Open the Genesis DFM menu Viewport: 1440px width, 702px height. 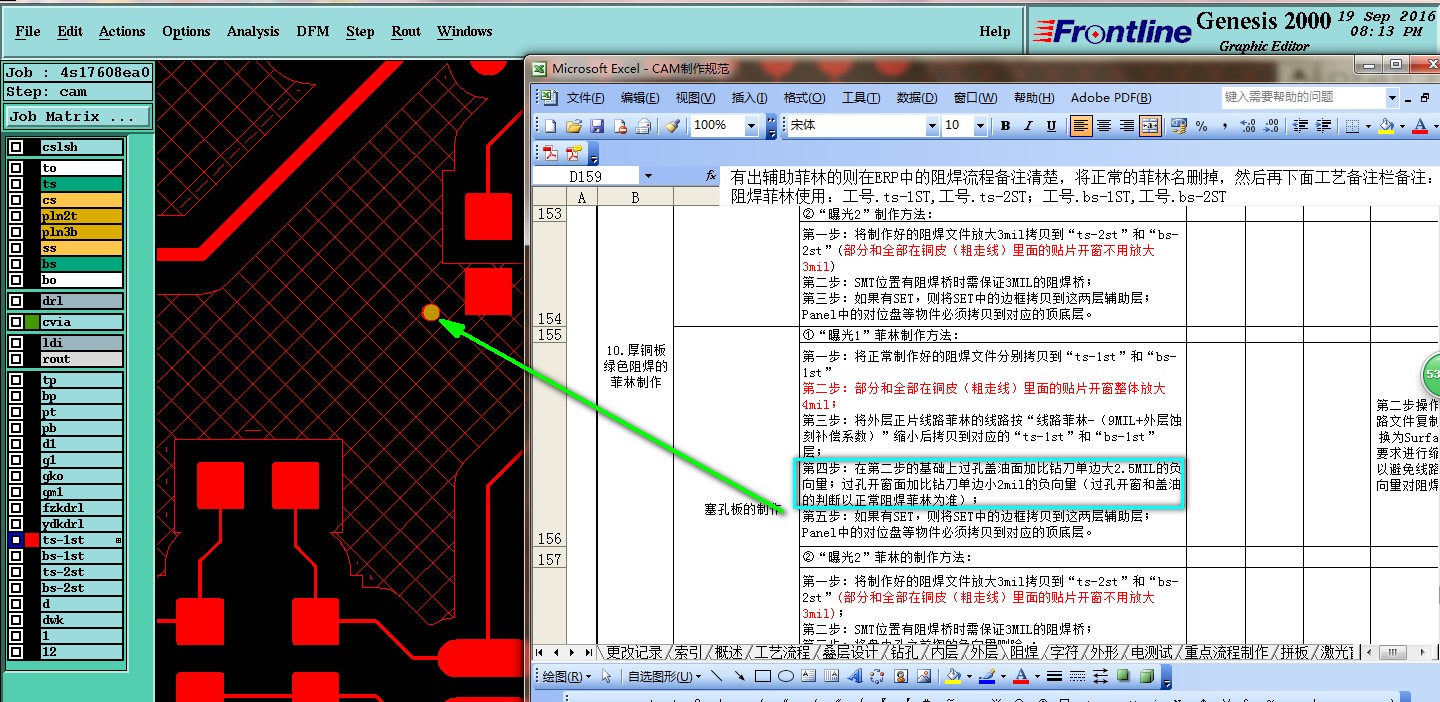pyautogui.click(x=313, y=32)
